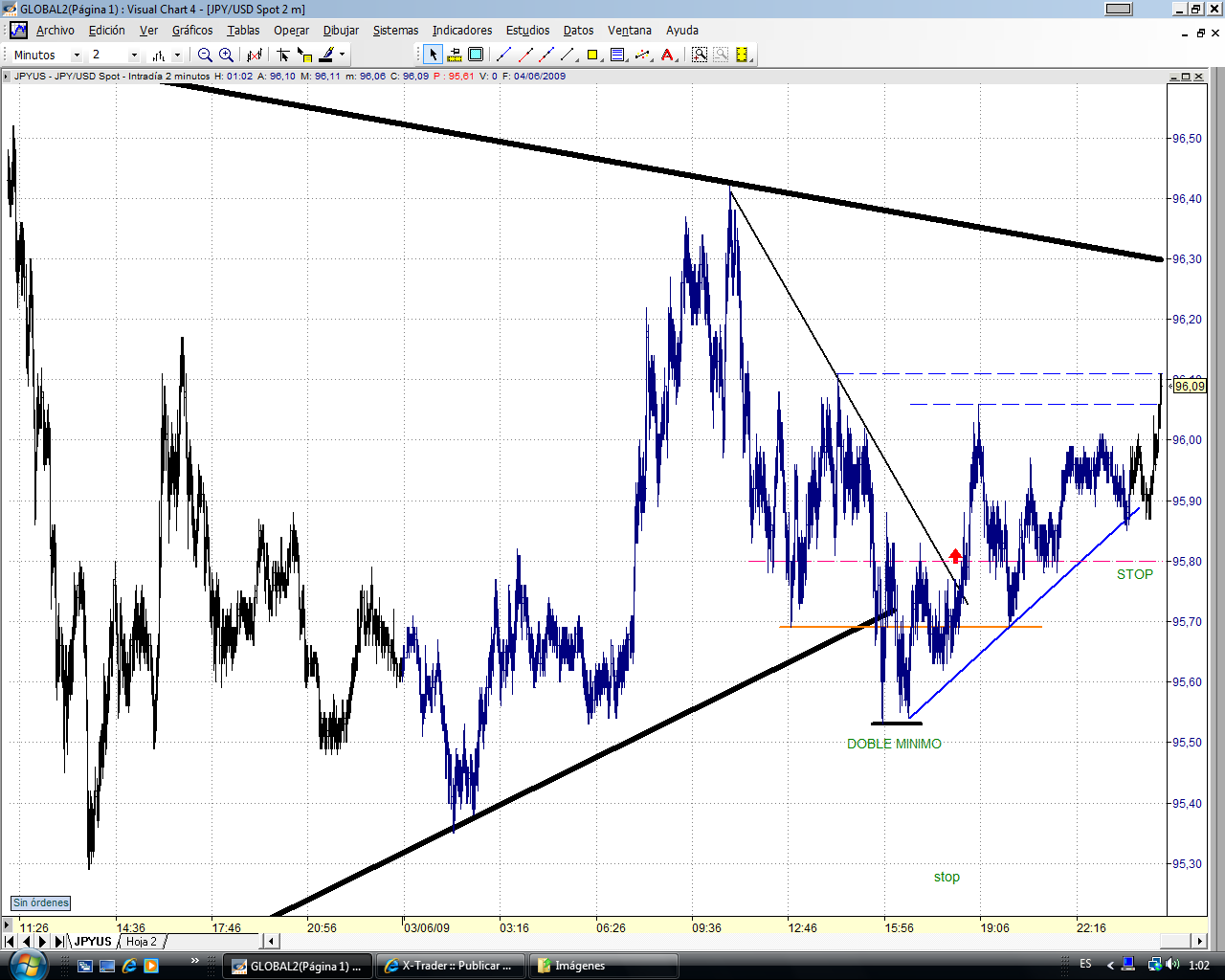This screenshot has width=1225, height=980.
Task: Click the scroll left arrow of horizontal scrollbar
Action: 271,942
